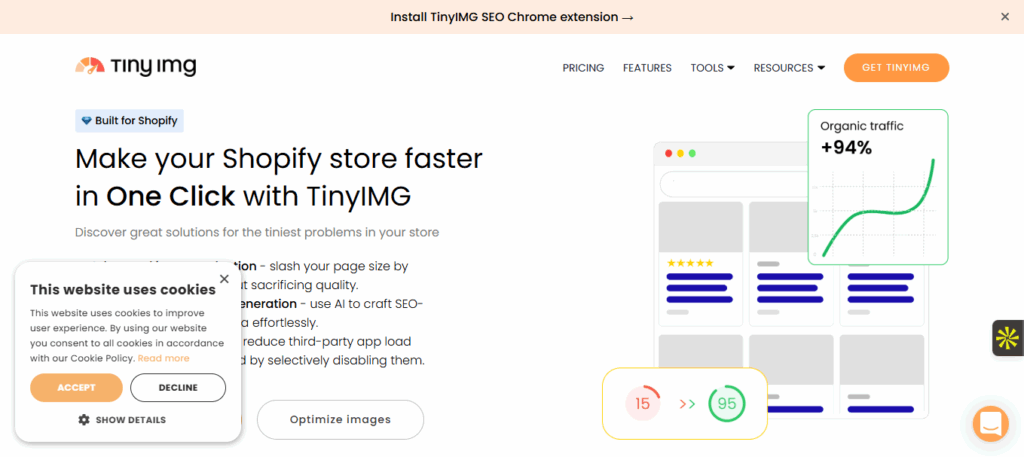Close the cookie consent popup
Viewport: 1024px width, 457px height.
224,279
